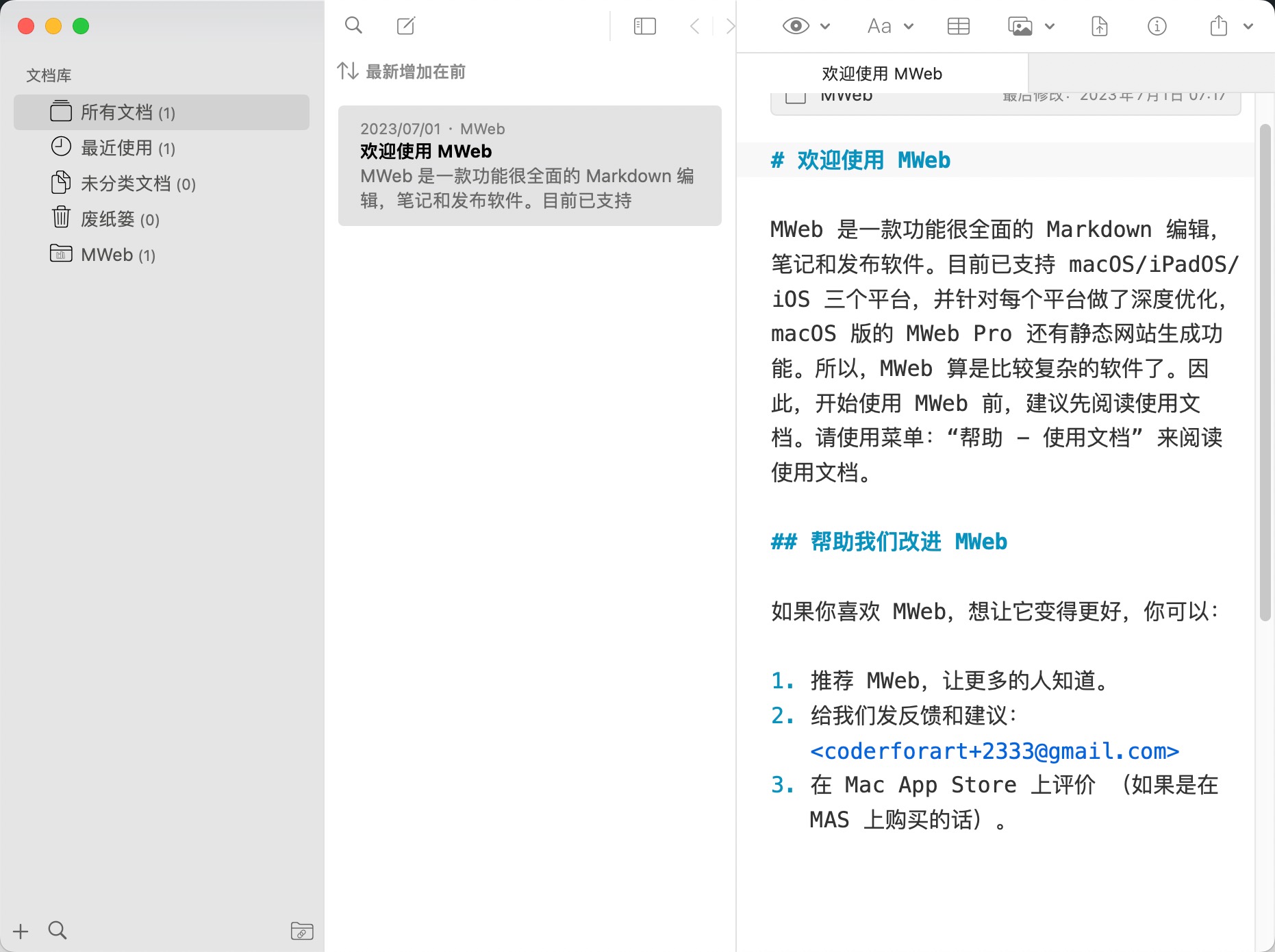Select the 欢迎使用 MWeb document card
Screen dimensions: 1275x952
[530, 166]
